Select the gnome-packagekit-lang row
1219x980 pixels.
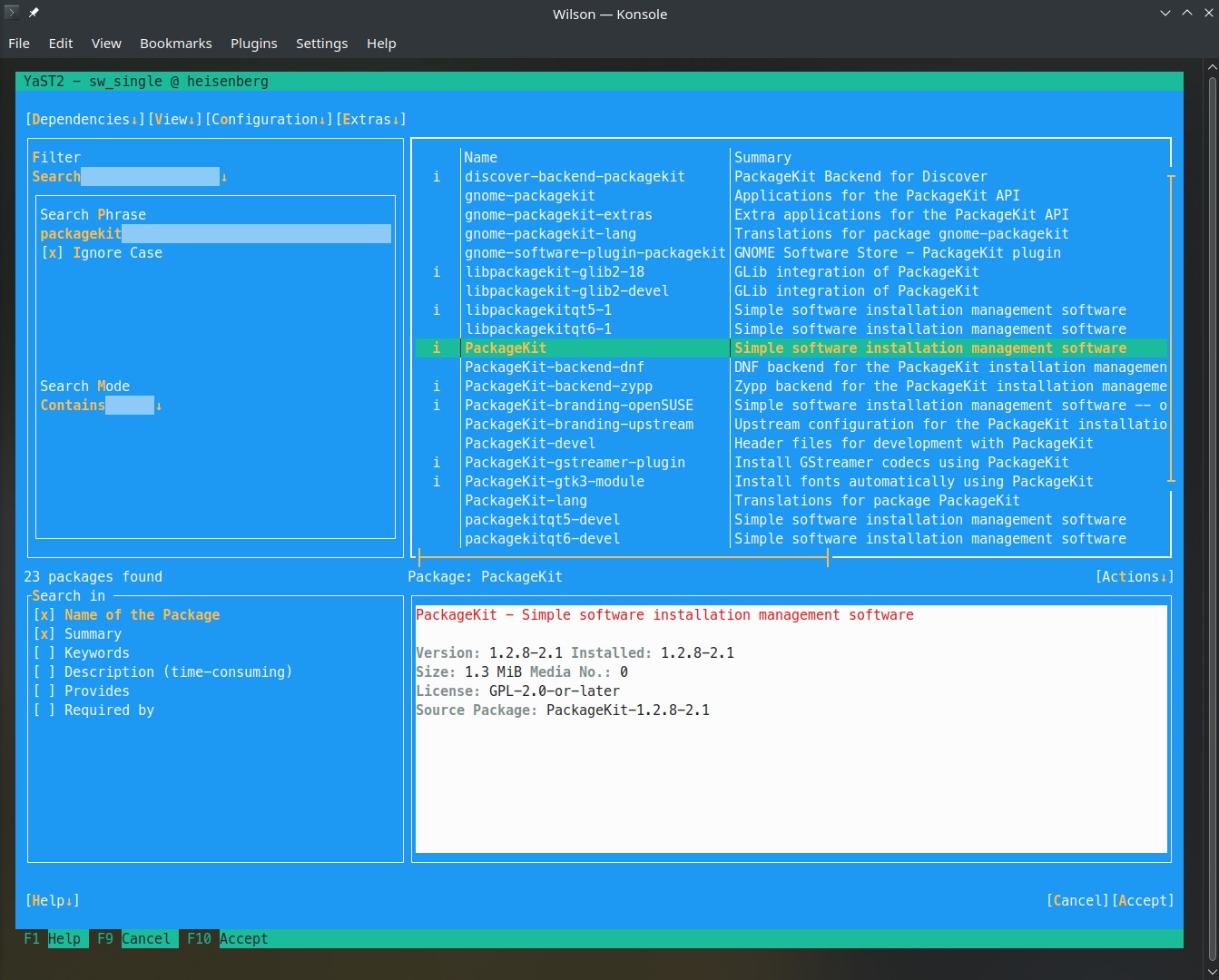click(x=791, y=234)
